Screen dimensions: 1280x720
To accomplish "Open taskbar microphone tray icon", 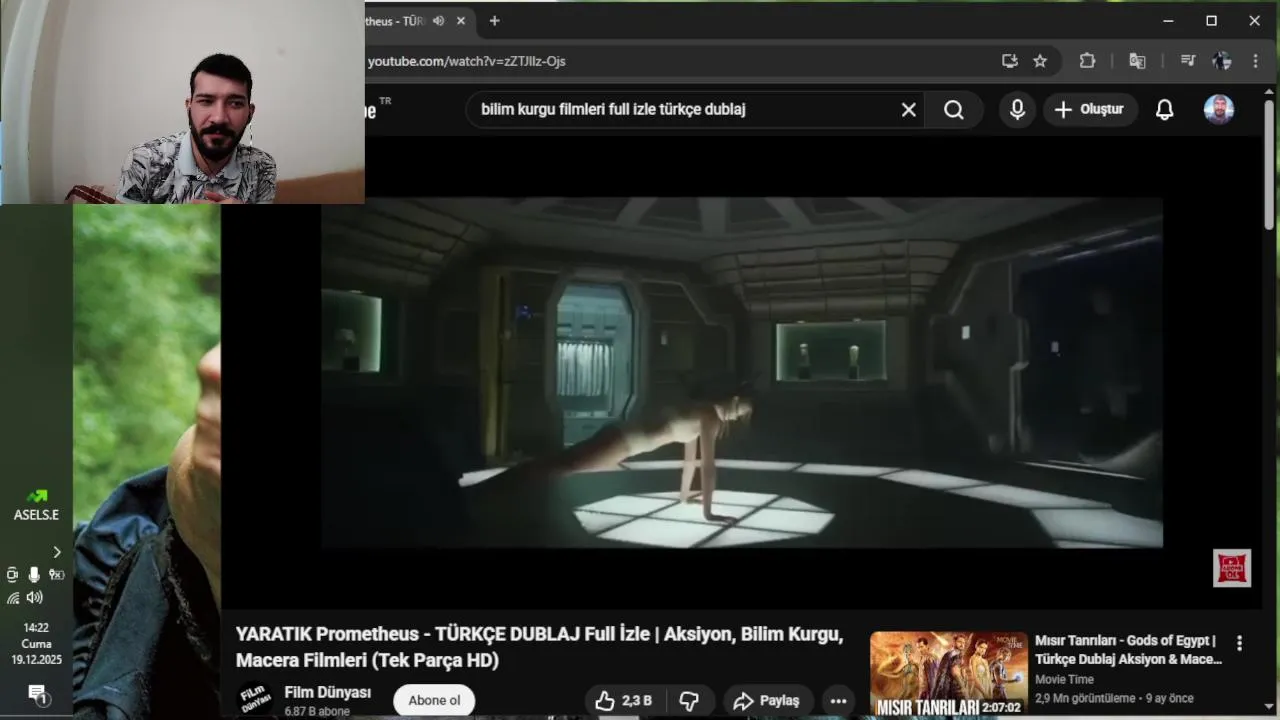I will tap(34, 574).
